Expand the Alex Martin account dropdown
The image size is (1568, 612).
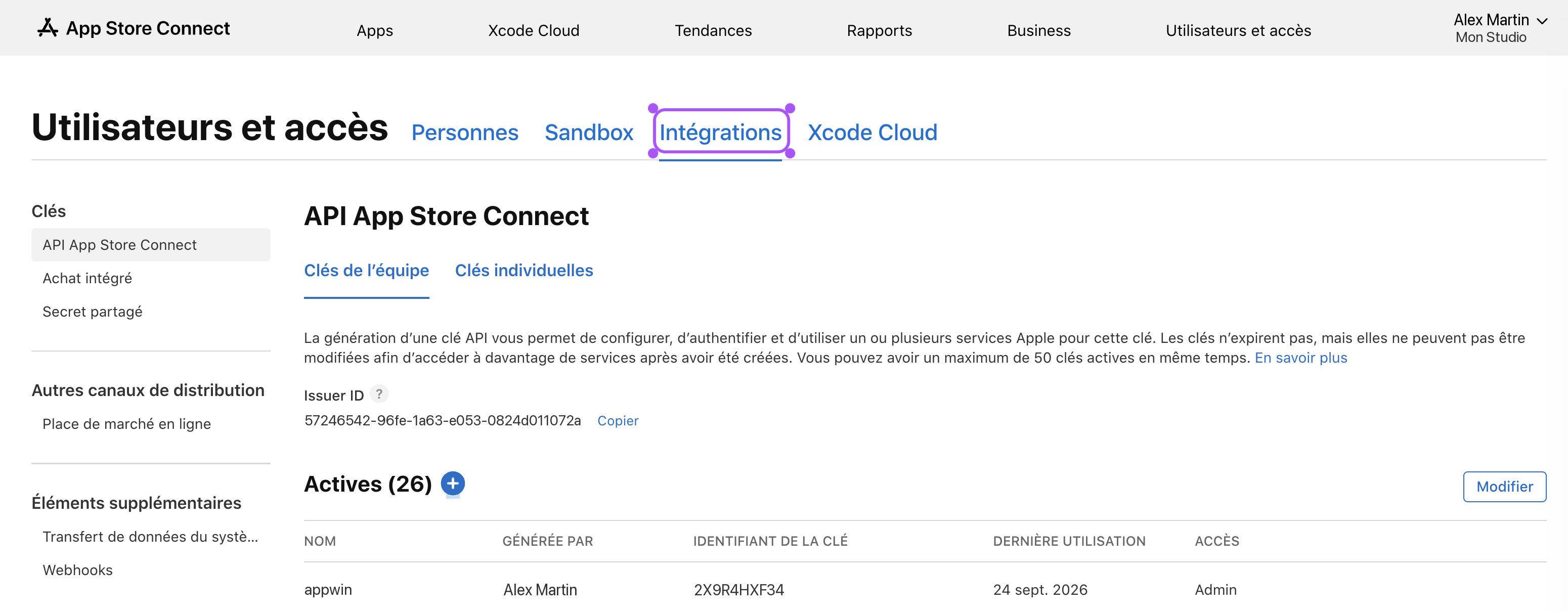(1499, 28)
